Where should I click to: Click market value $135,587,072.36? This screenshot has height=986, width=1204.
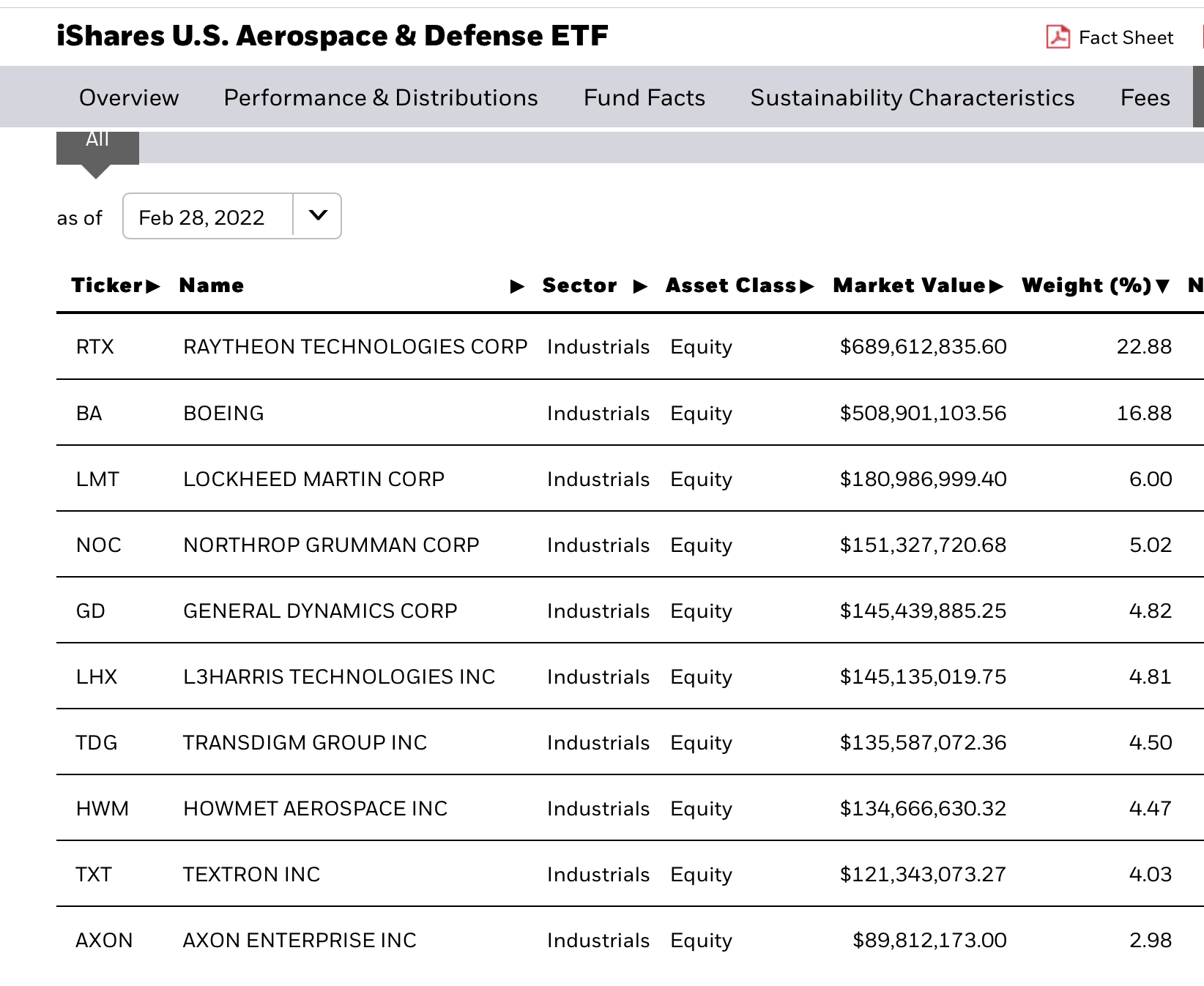923,742
